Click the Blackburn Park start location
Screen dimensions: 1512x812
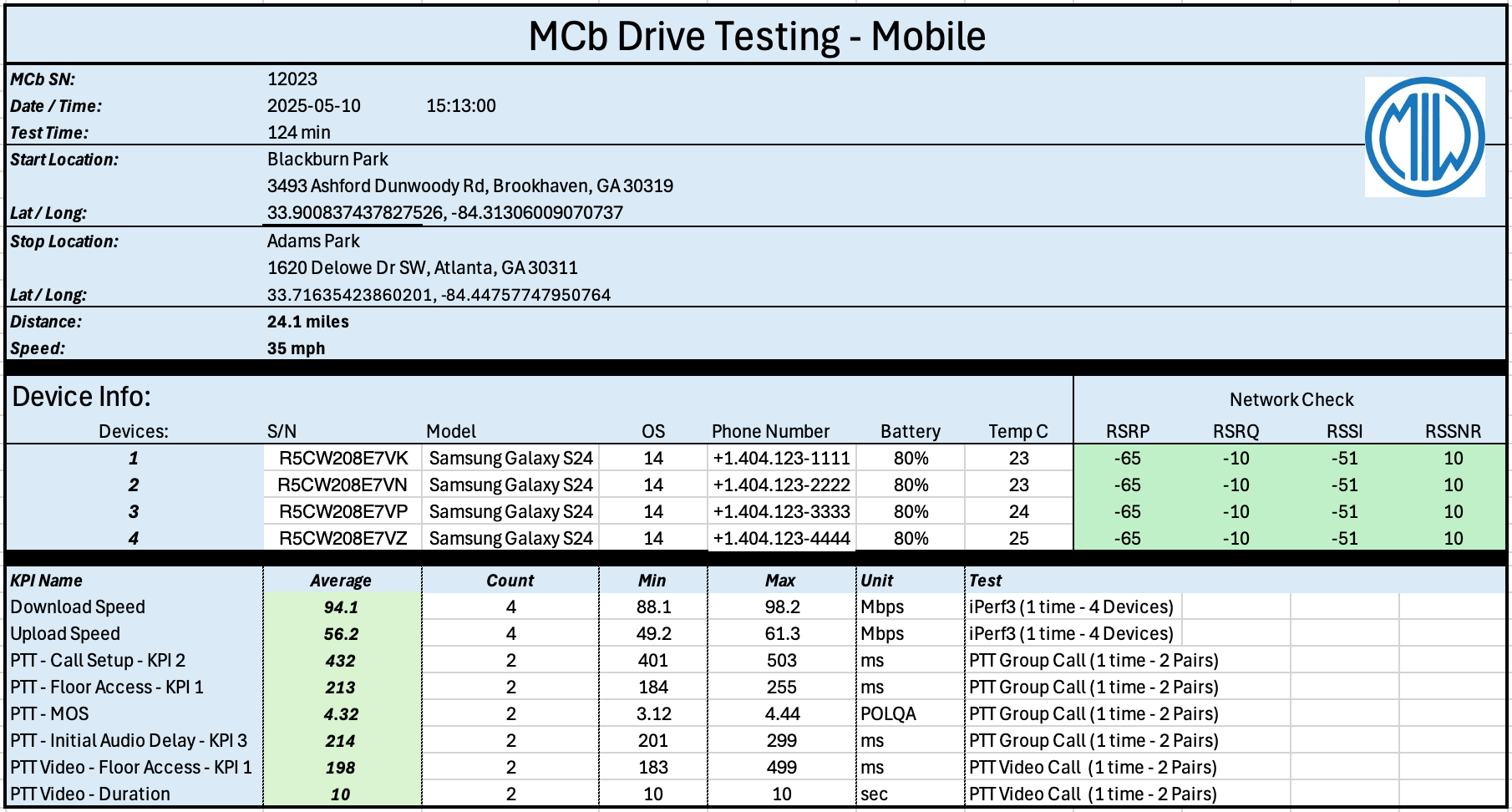point(327,160)
